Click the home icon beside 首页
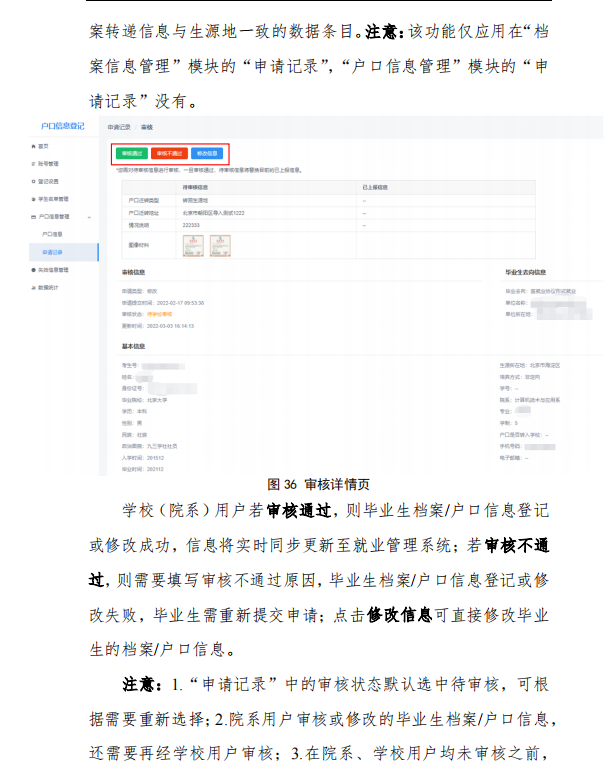The height and width of the screenshot is (778, 606). click(33, 146)
